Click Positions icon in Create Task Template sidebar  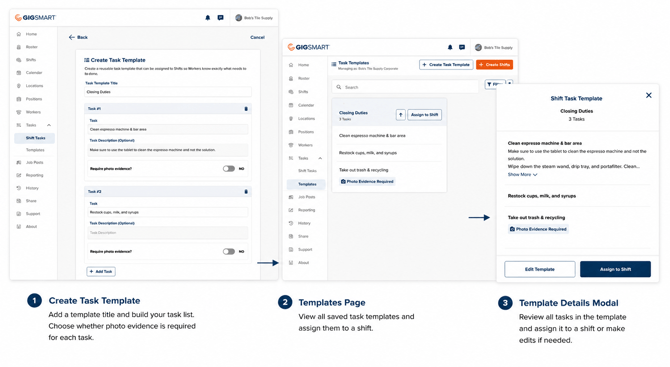18,99
